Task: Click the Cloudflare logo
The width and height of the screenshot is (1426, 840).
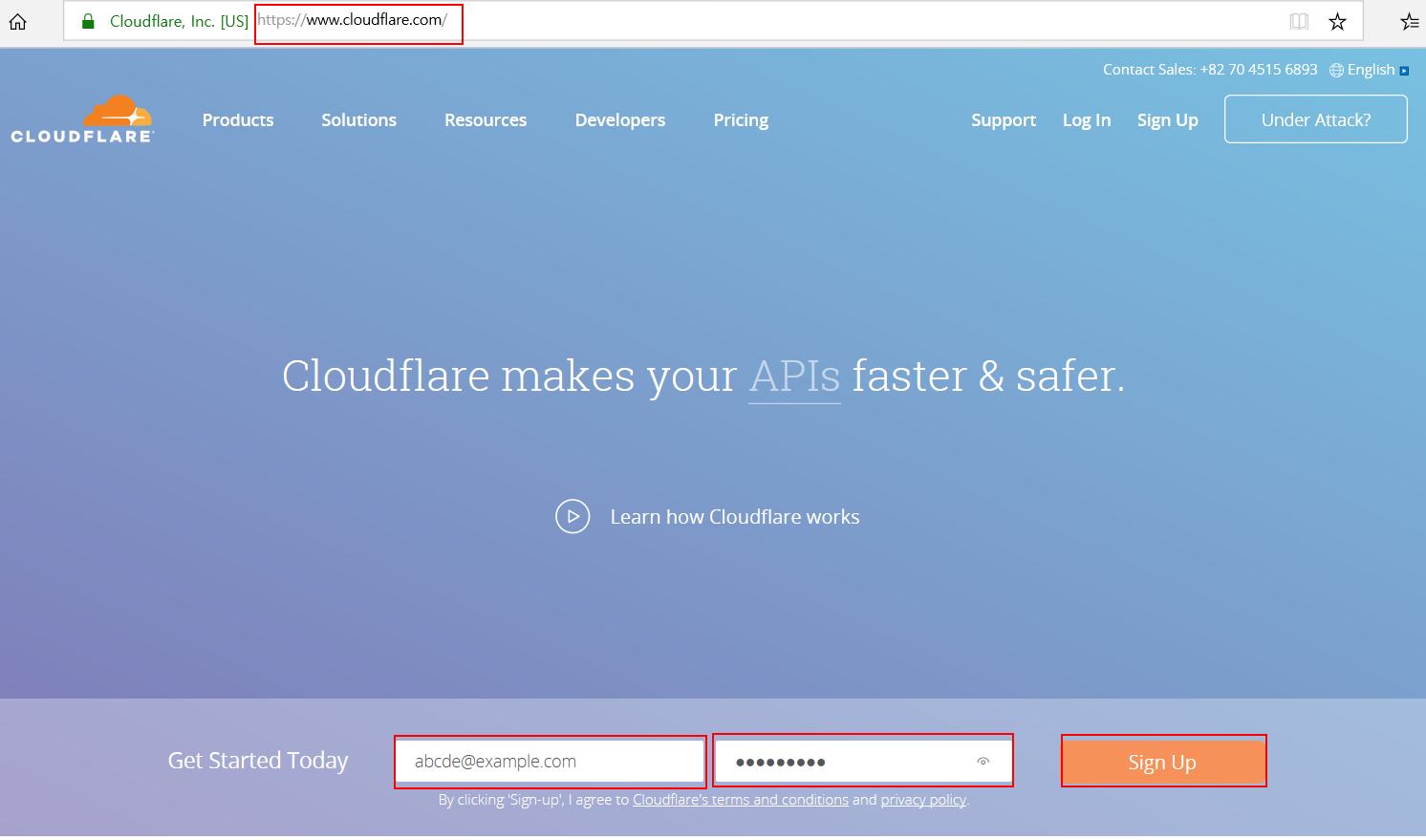Action: (x=82, y=119)
